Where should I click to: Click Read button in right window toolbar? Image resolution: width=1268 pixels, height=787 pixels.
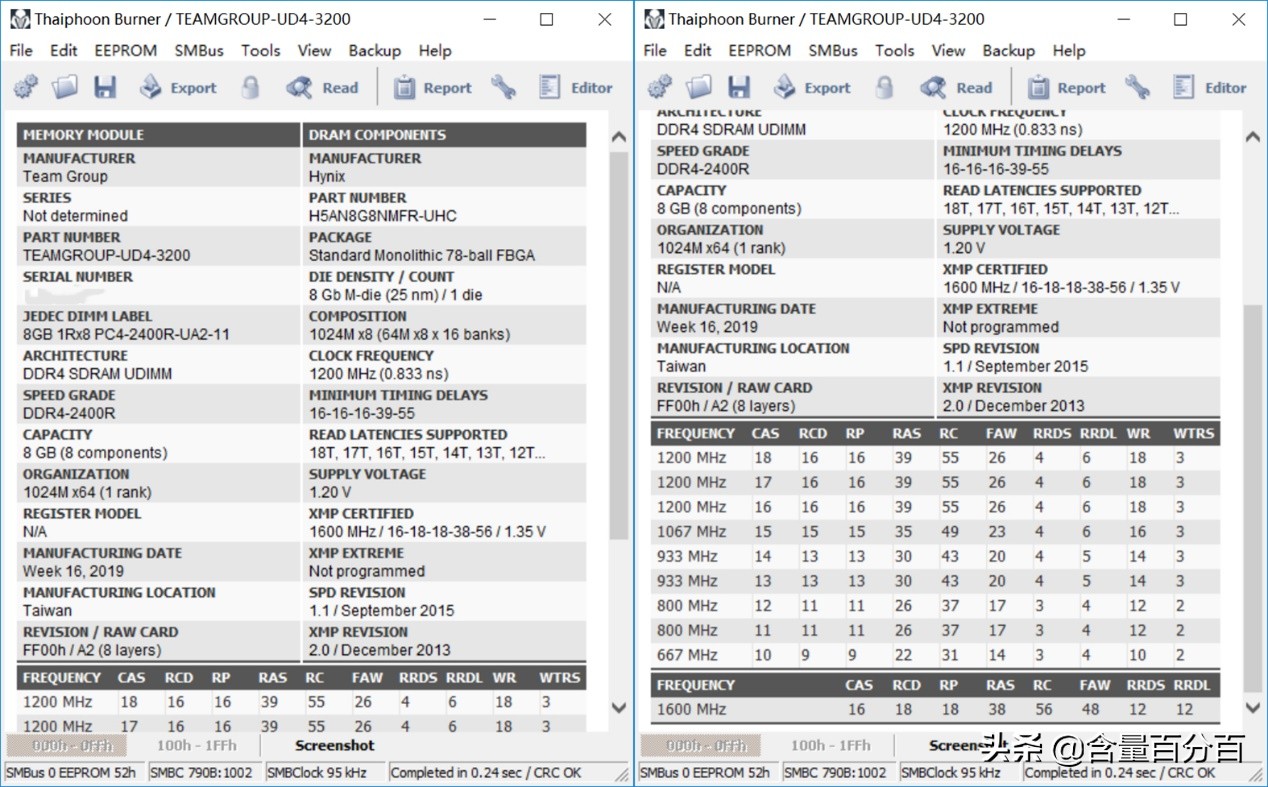pyautogui.click(x=956, y=88)
